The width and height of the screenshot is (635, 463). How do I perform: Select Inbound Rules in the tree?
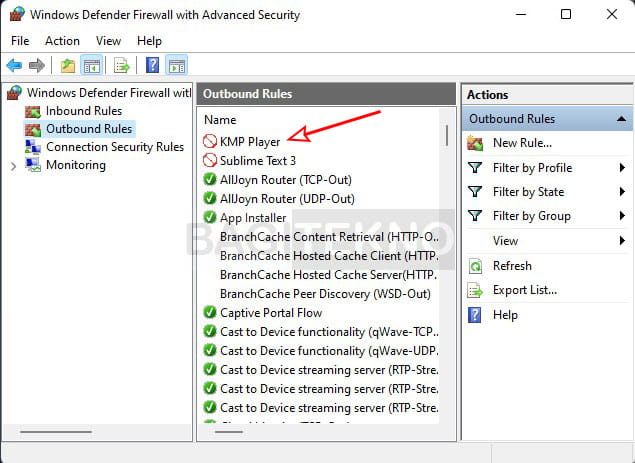point(83,111)
